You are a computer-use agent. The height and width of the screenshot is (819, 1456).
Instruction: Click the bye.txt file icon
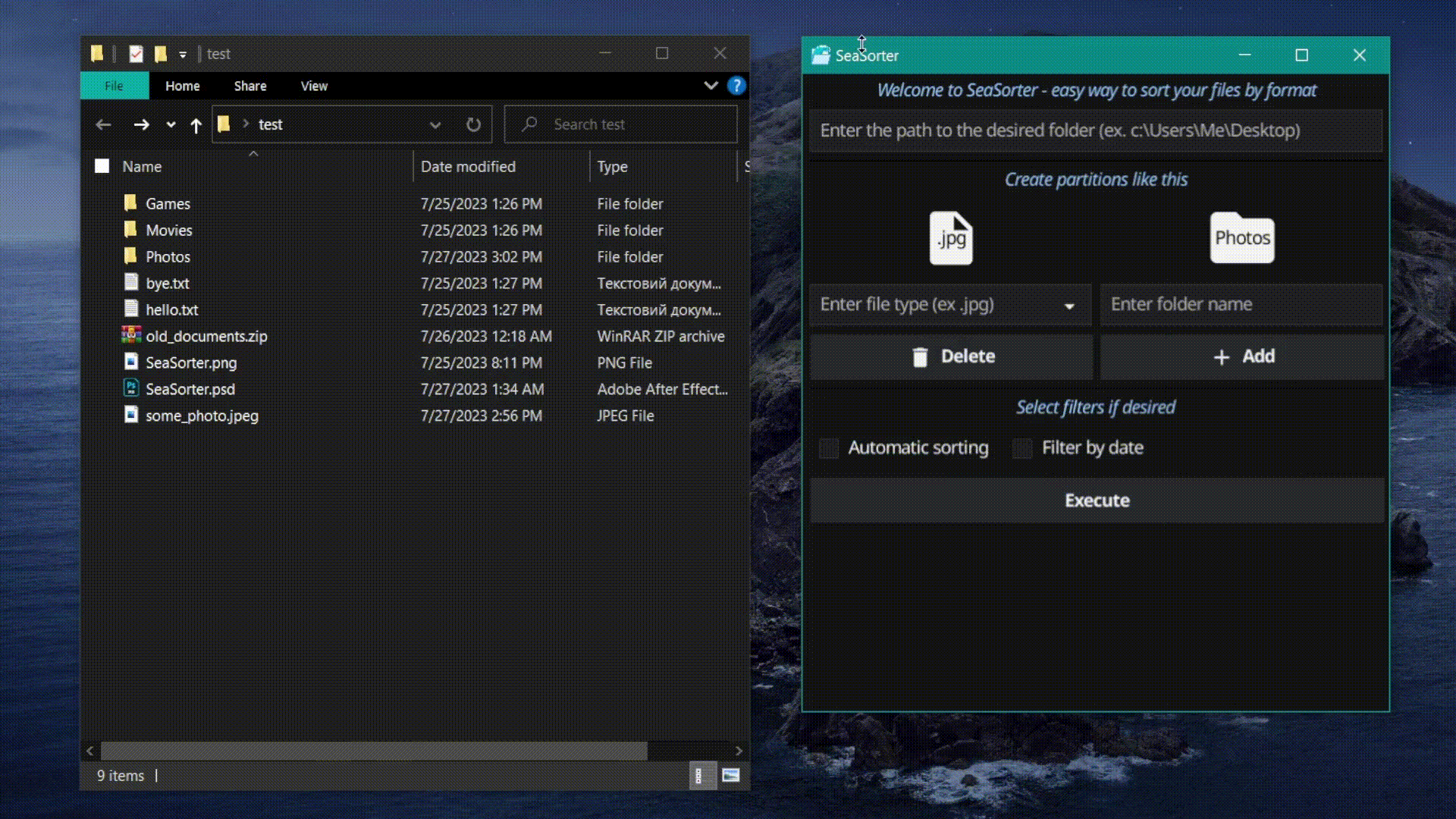[131, 283]
